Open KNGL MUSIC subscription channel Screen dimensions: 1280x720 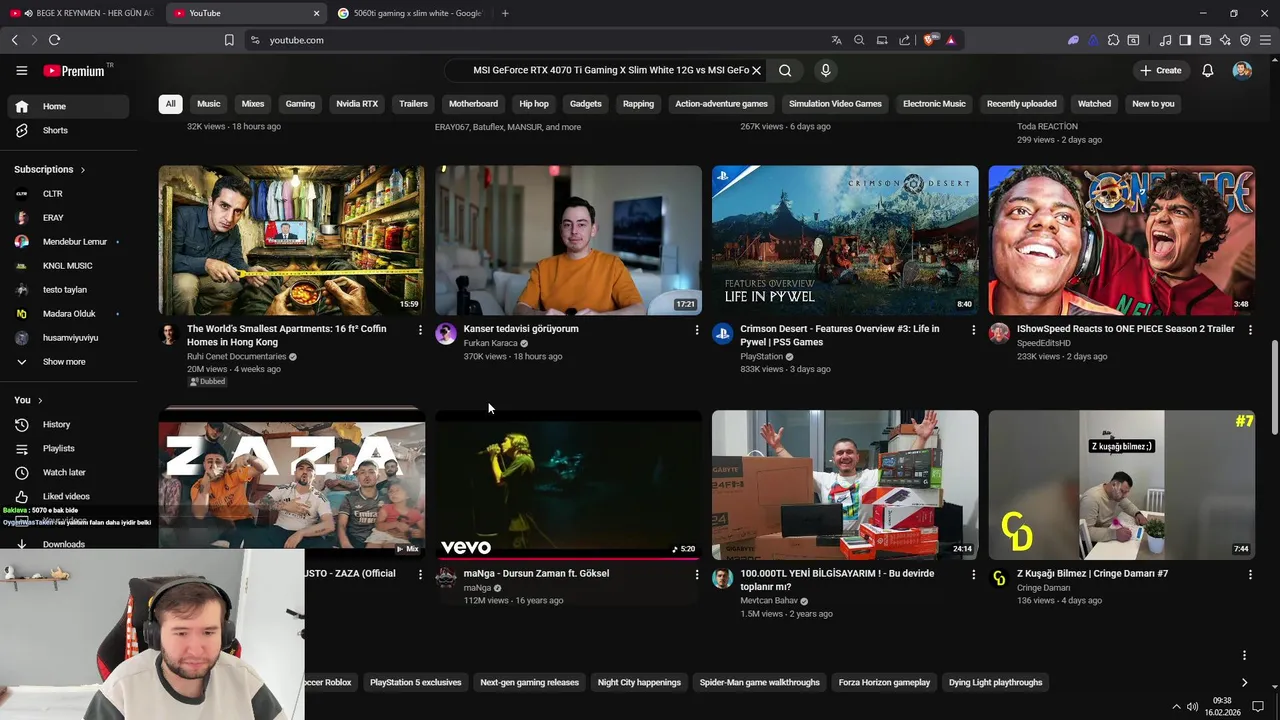click(x=70, y=266)
